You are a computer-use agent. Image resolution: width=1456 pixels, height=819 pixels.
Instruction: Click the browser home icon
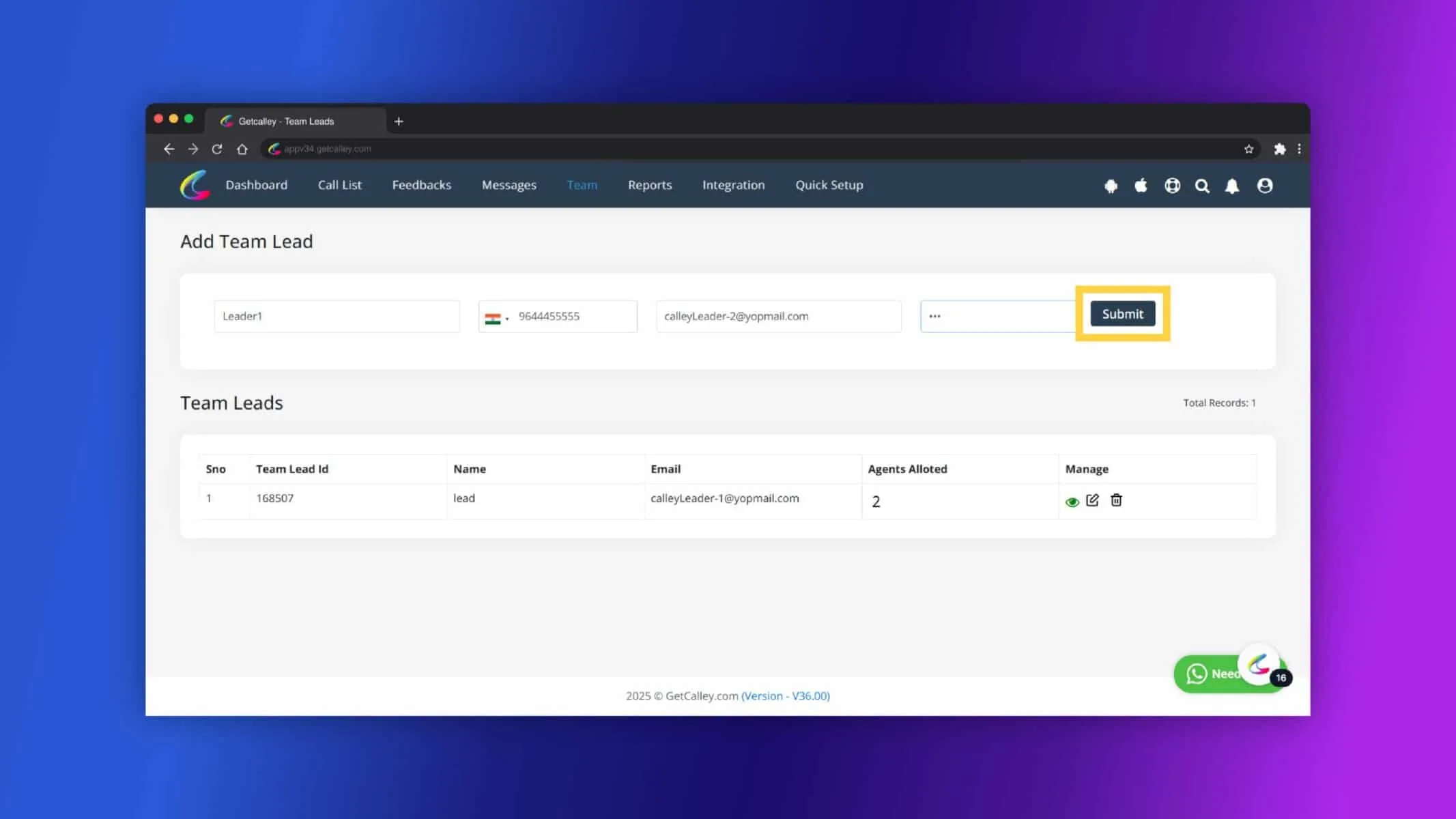pyautogui.click(x=242, y=149)
